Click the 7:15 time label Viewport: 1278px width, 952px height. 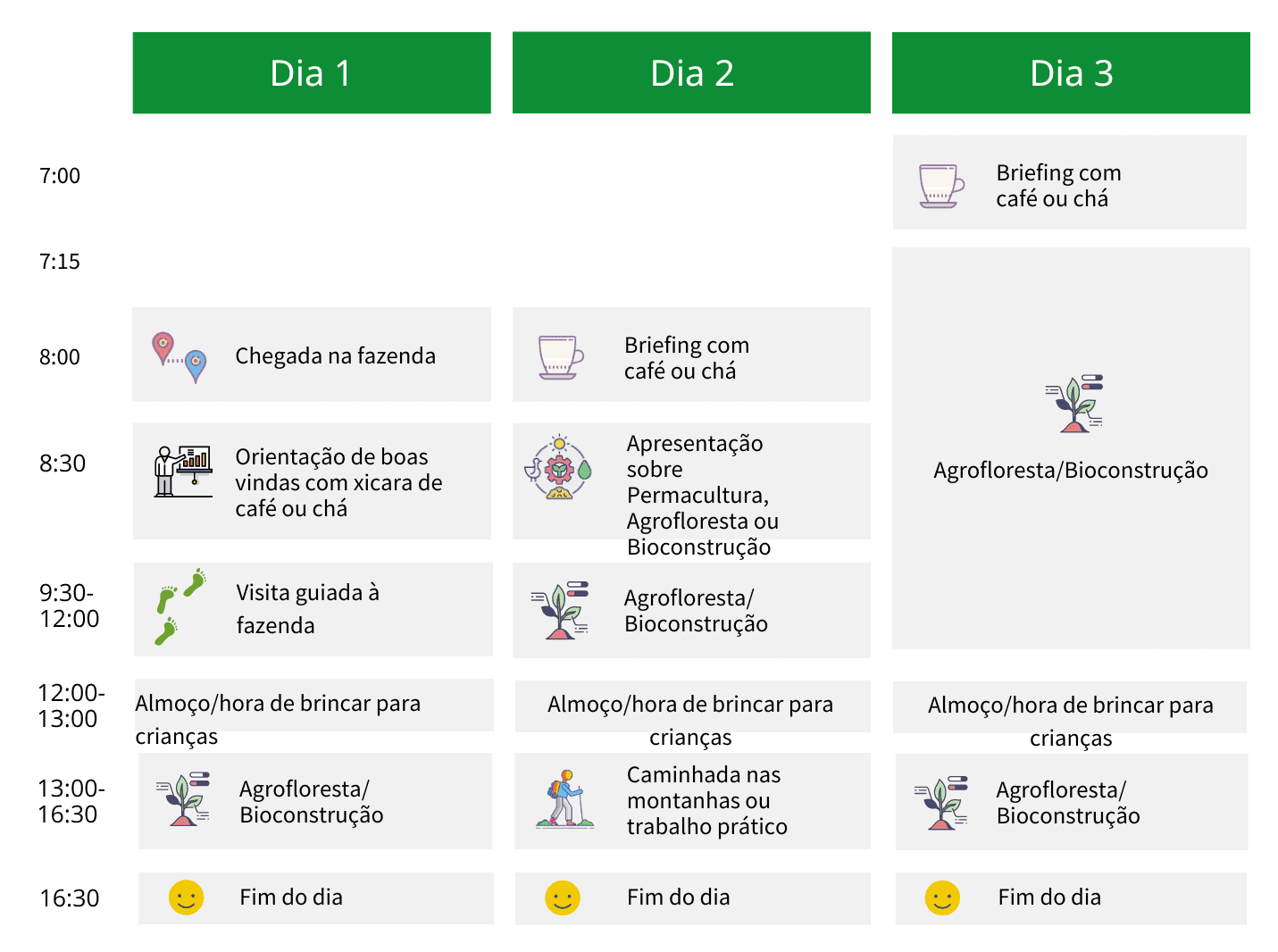click(x=60, y=262)
